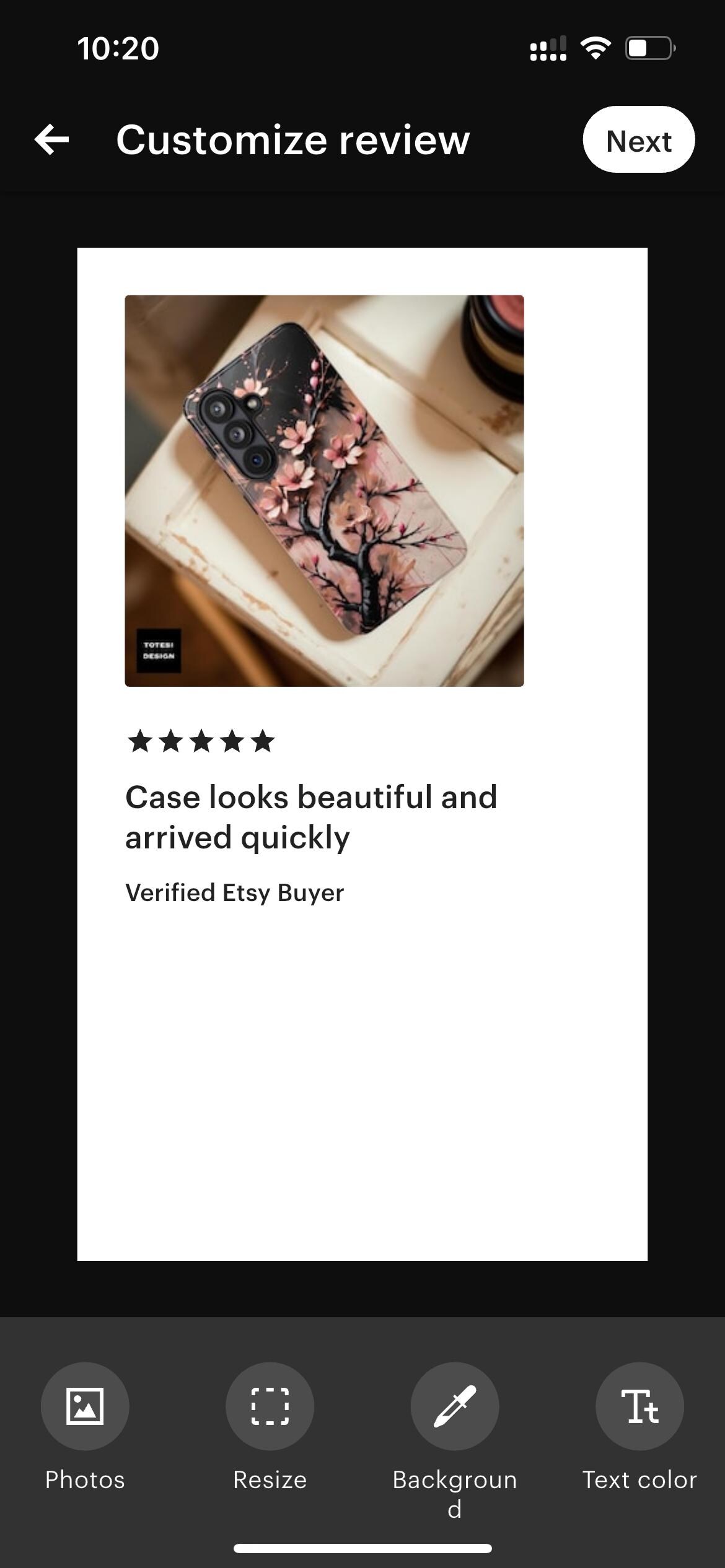Tap the battery indicator icon
Viewport: 725px width, 1568px height.
pyautogui.click(x=650, y=48)
